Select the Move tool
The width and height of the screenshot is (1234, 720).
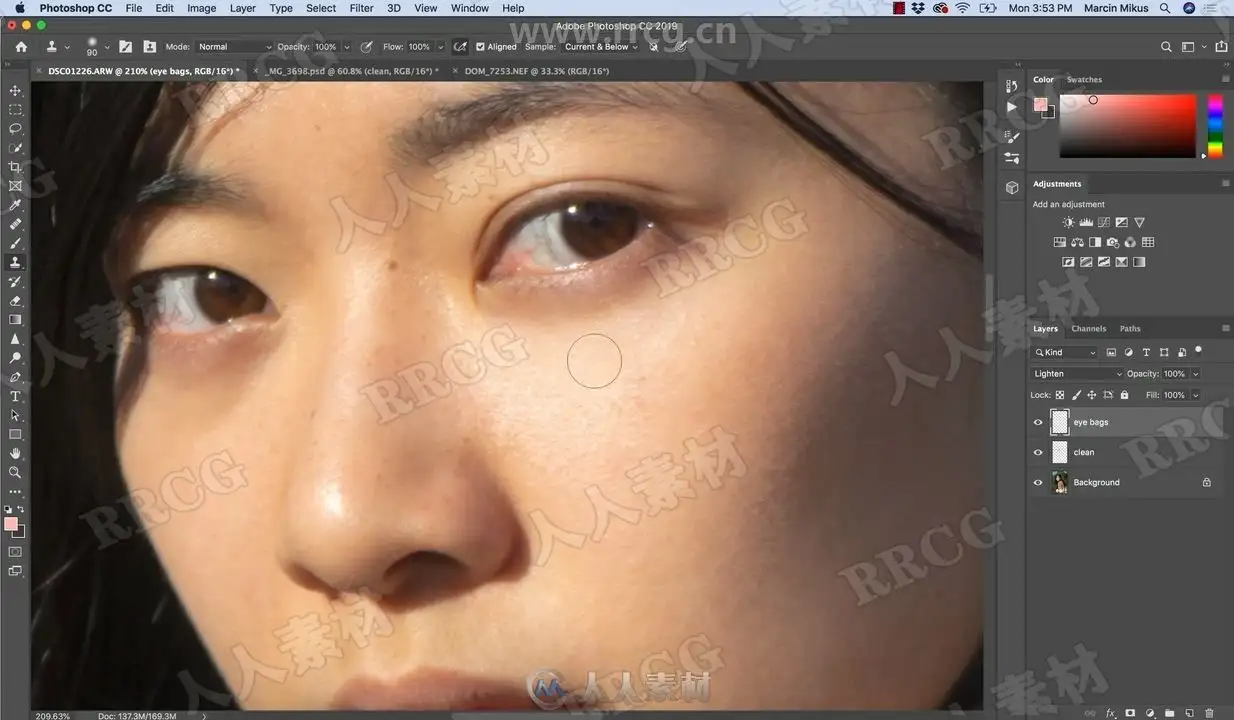(15, 91)
